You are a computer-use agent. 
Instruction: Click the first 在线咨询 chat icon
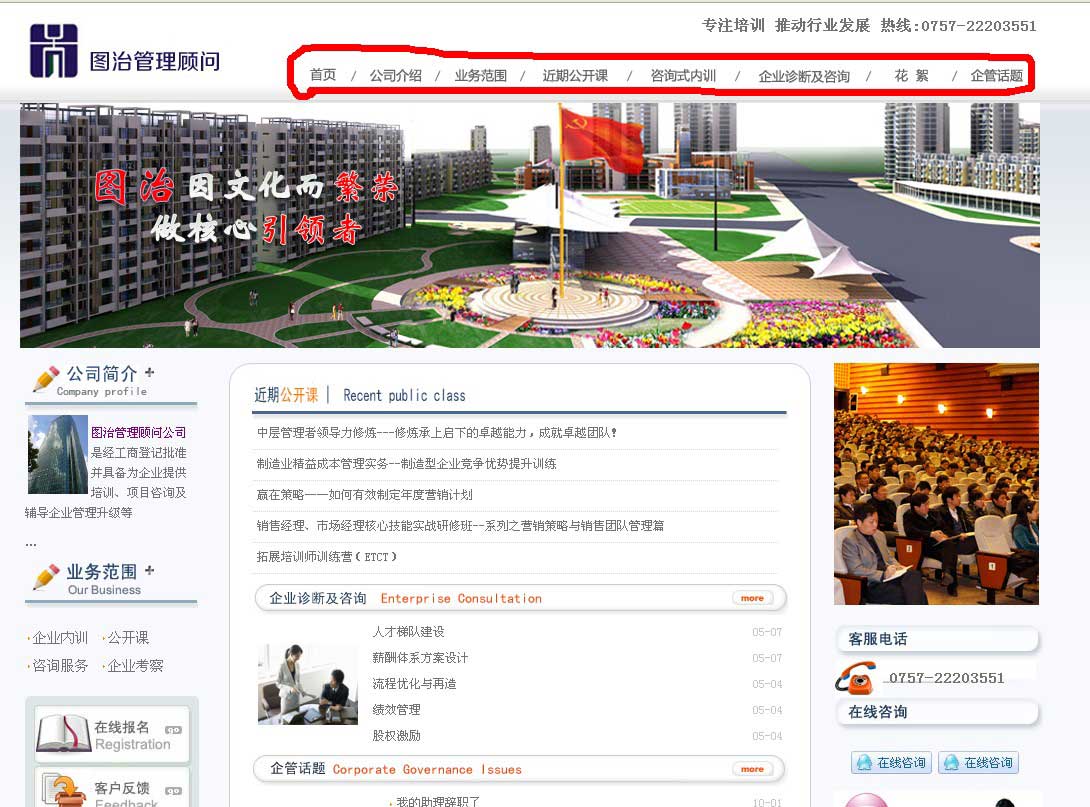pos(863,762)
